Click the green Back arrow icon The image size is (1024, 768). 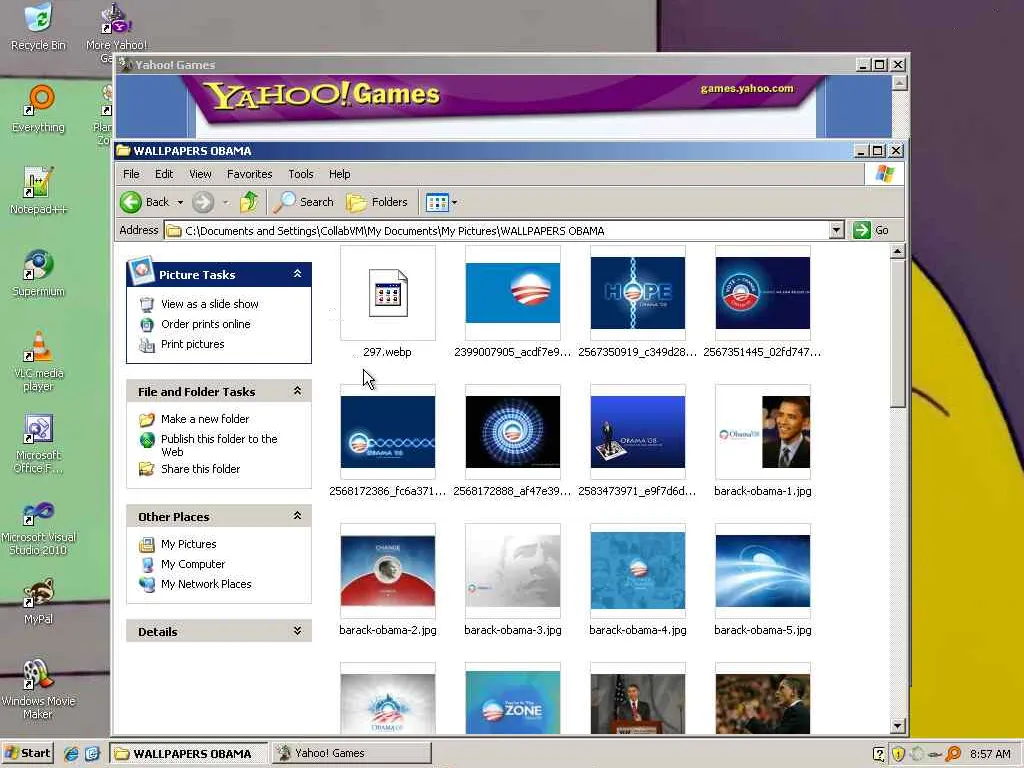click(x=131, y=202)
